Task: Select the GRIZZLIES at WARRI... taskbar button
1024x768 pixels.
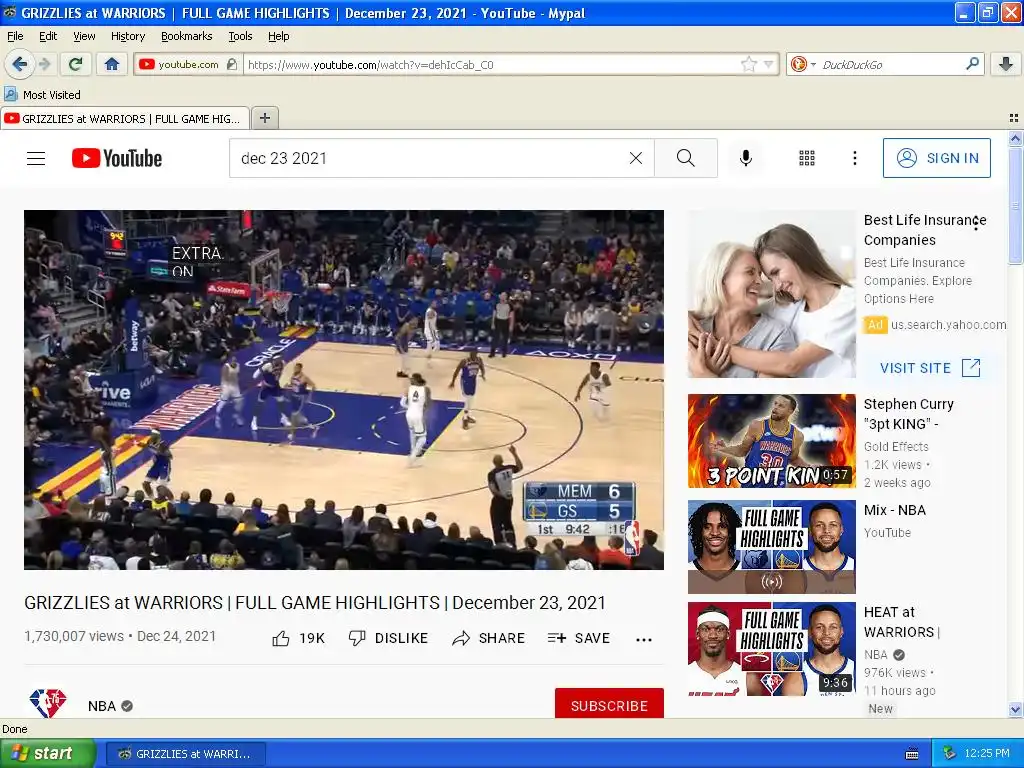Action: [x=185, y=754]
